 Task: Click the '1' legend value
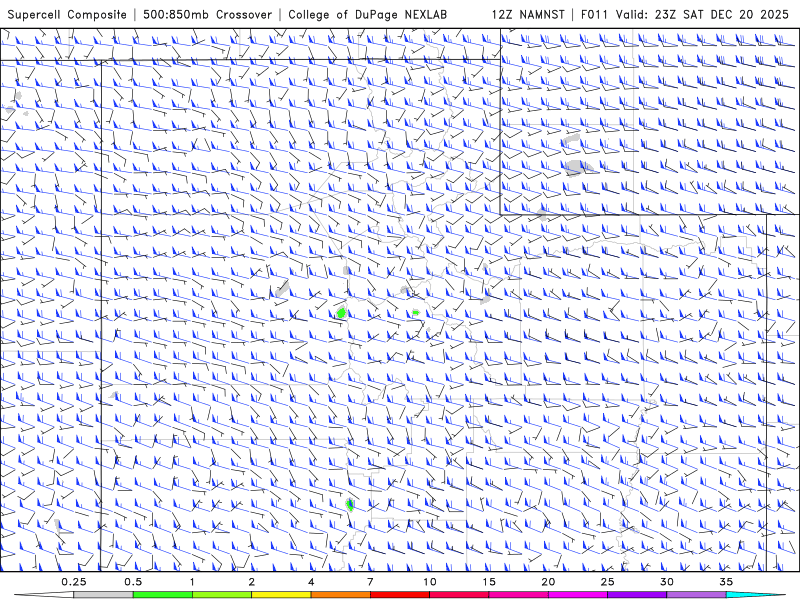point(192,582)
